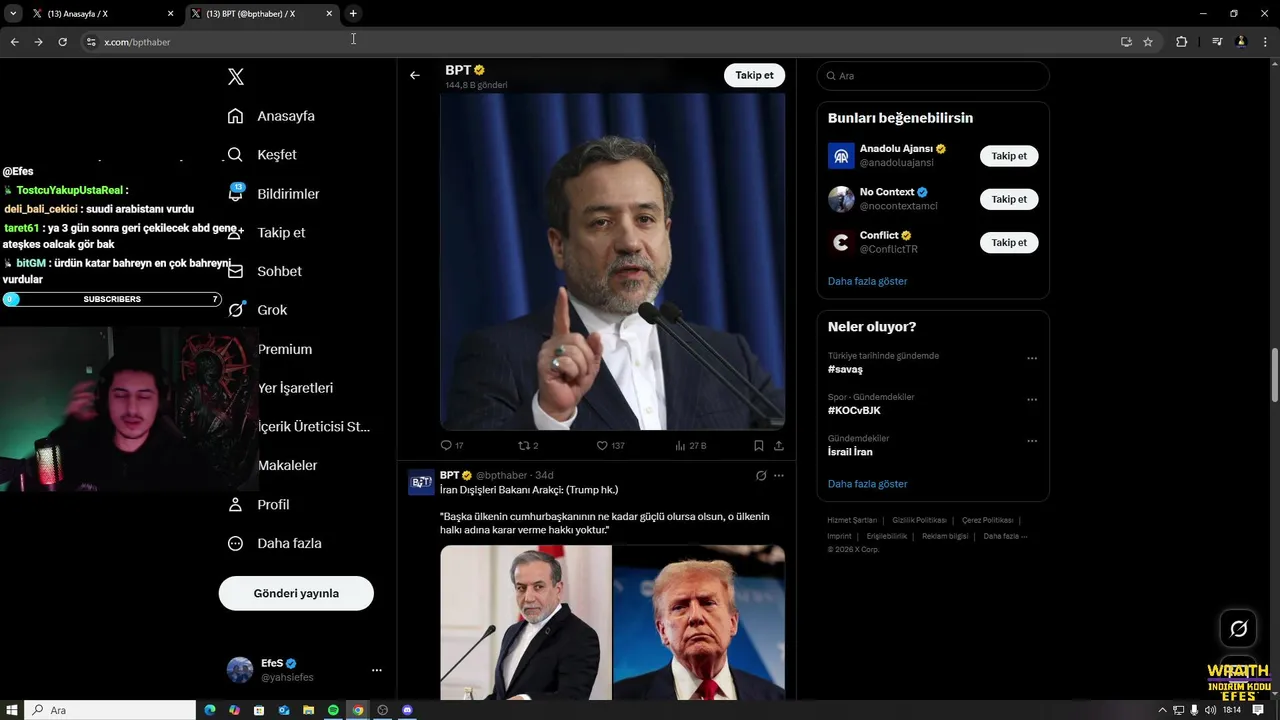Click Takip et on BPT profile header
Screen dimensions: 1280x720
[x=754, y=75]
